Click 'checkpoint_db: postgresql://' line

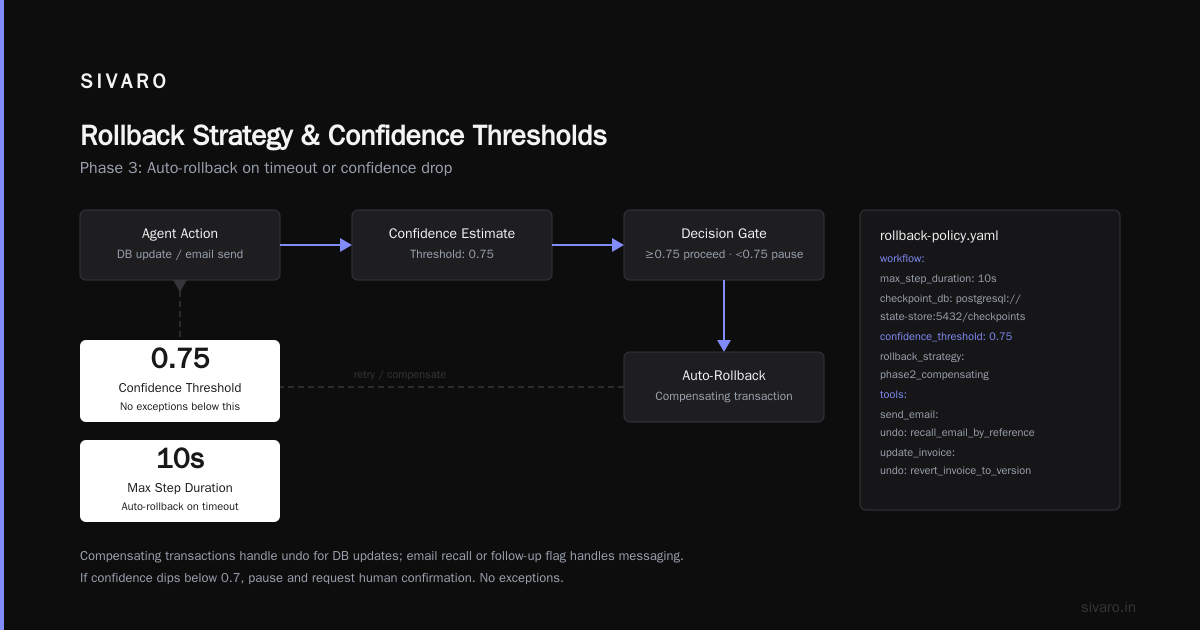(950, 298)
